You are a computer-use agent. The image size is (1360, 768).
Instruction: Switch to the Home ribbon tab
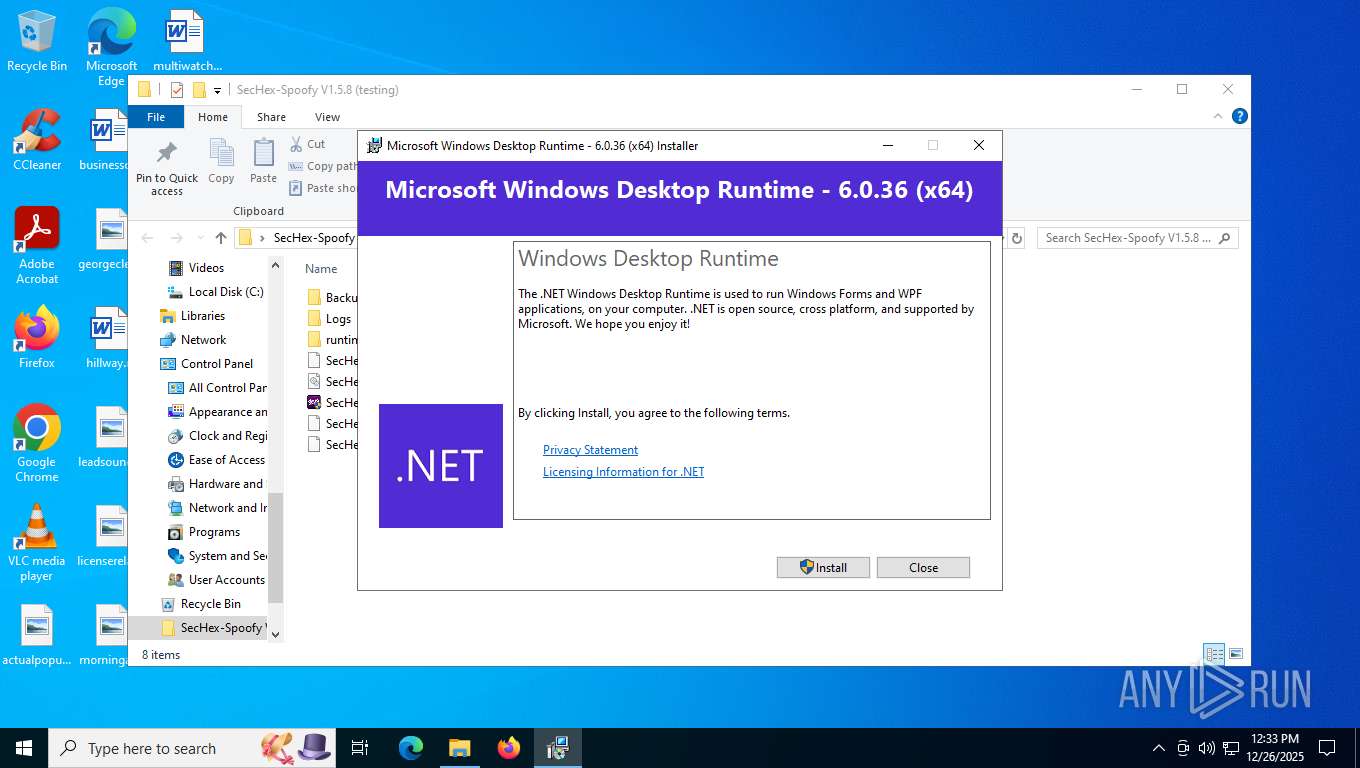pyautogui.click(x=213, y=117)
